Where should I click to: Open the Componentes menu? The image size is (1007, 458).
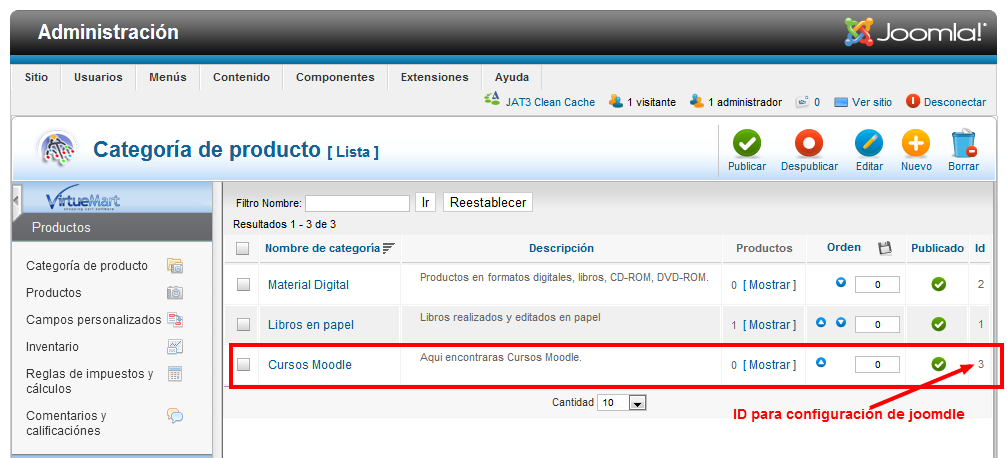click(335, 77)
